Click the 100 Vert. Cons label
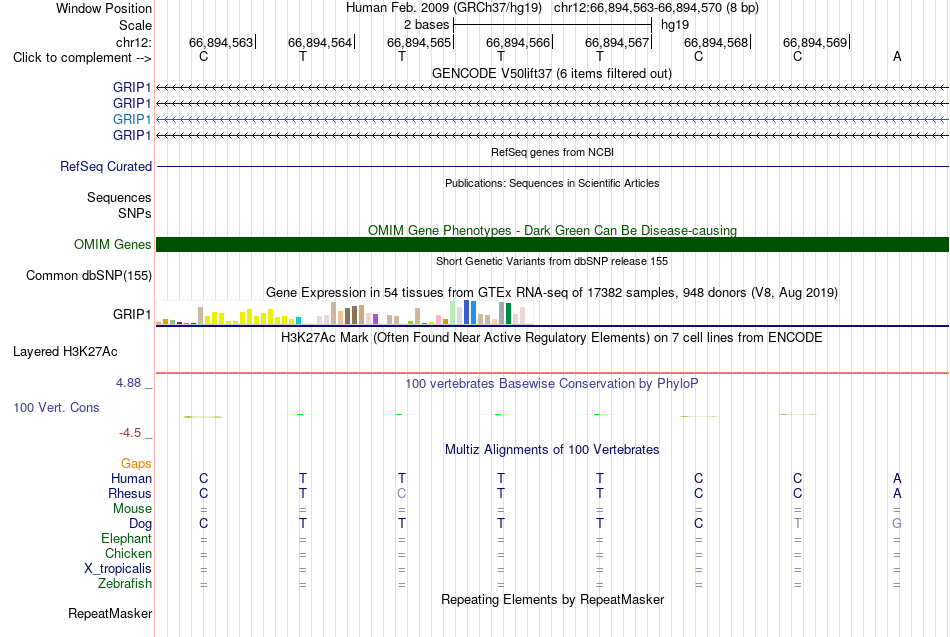 (x=56, y=408)
